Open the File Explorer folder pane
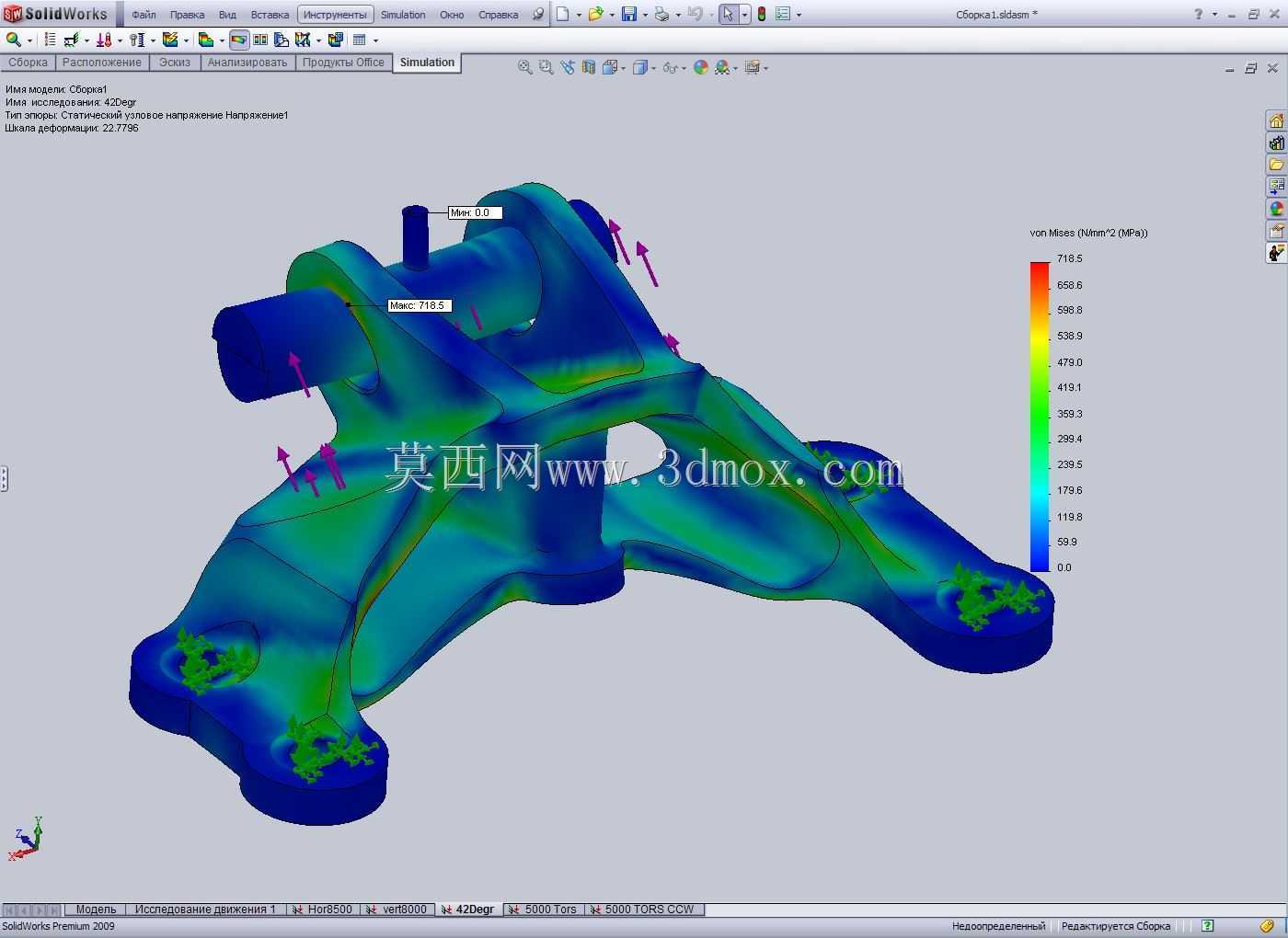 [x=1276, y=165]
